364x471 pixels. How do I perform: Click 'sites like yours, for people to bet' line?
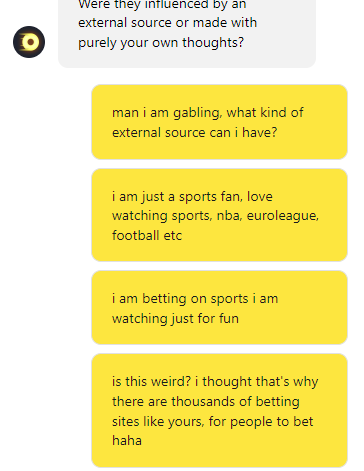[212, 422]
